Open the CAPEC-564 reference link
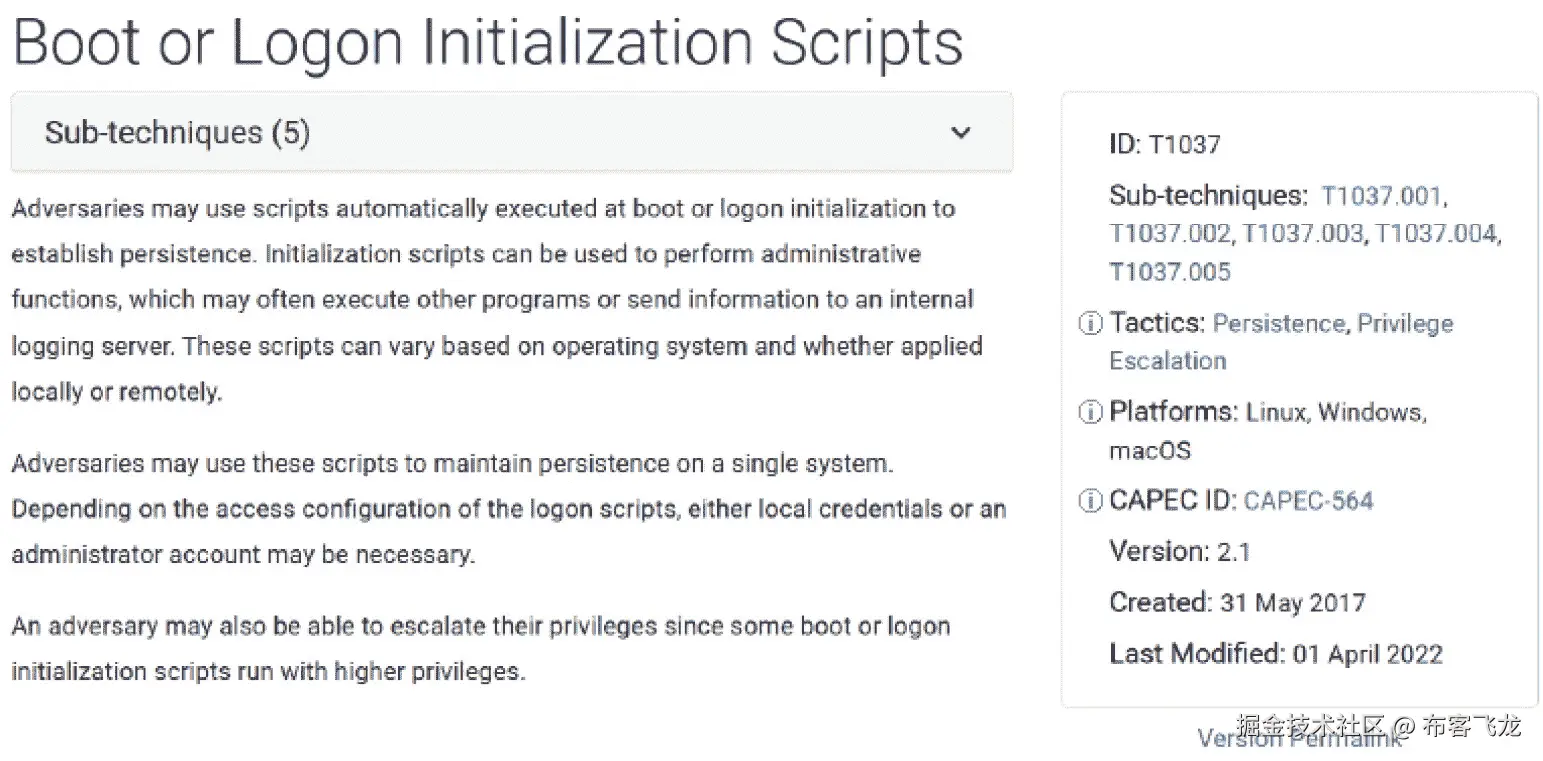This screenshot has height=761, width=1543. click(1308, 501)
